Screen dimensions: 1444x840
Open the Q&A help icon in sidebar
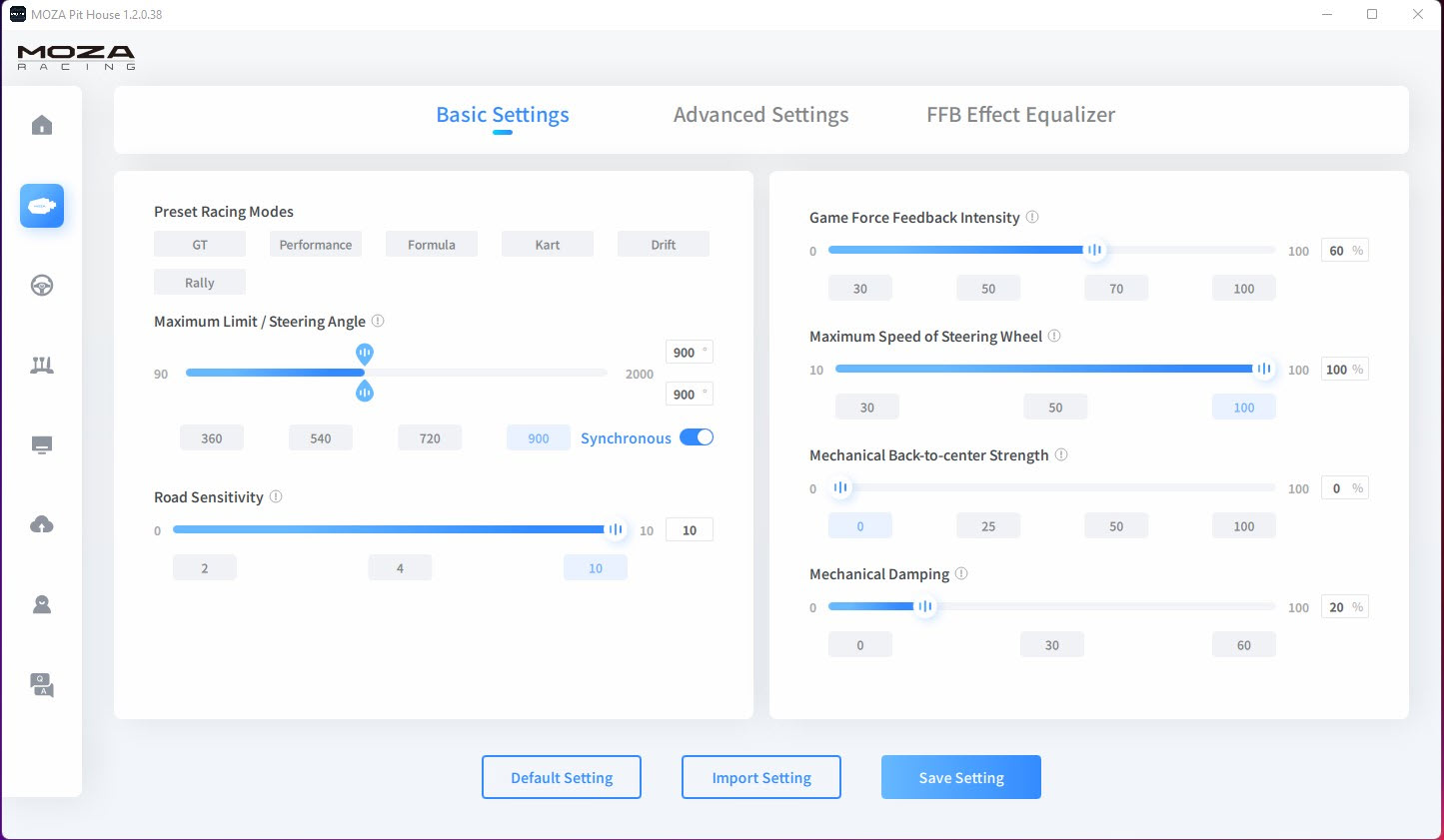[x=42, y=685]
